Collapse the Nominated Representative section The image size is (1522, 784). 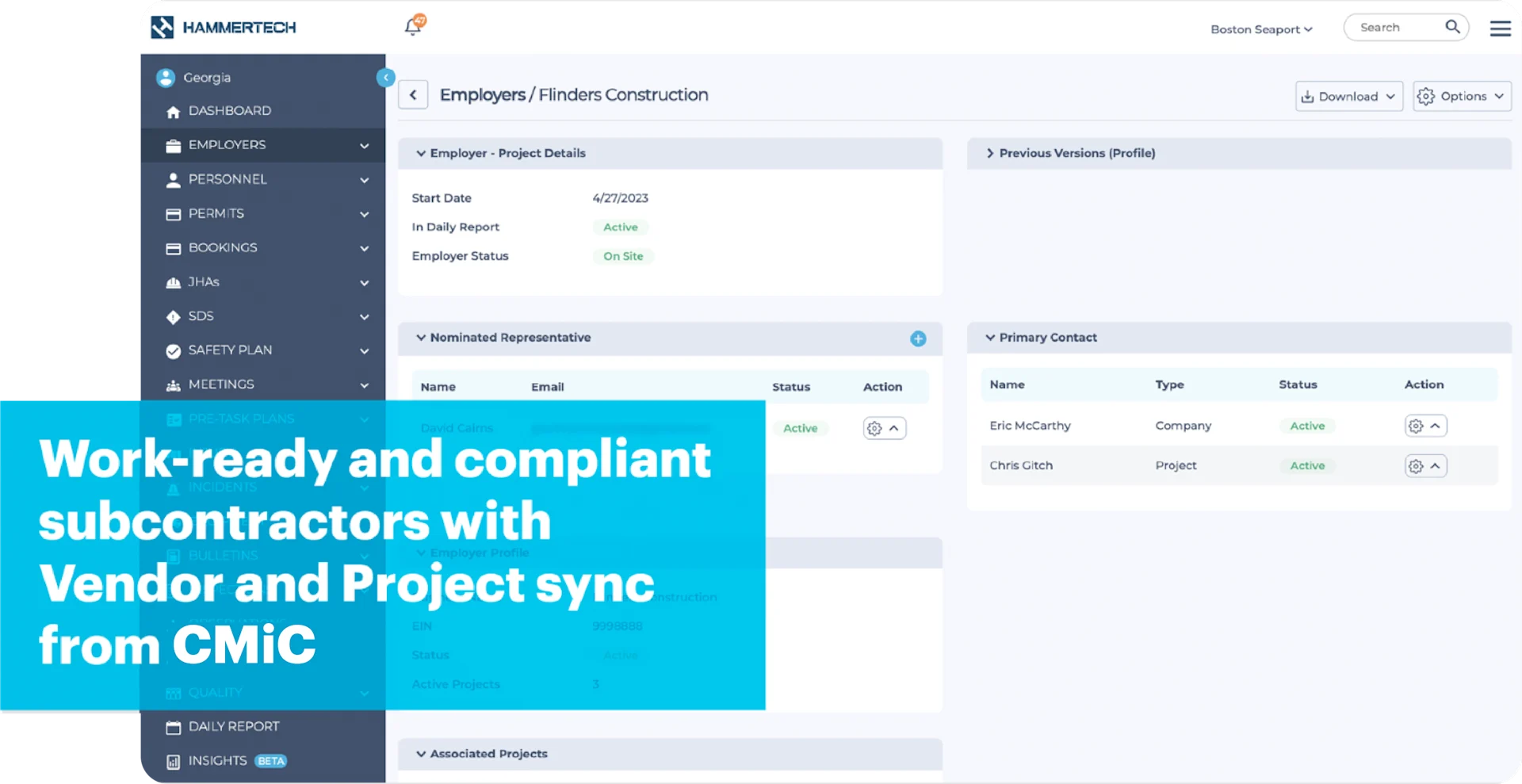click(421, 338)
